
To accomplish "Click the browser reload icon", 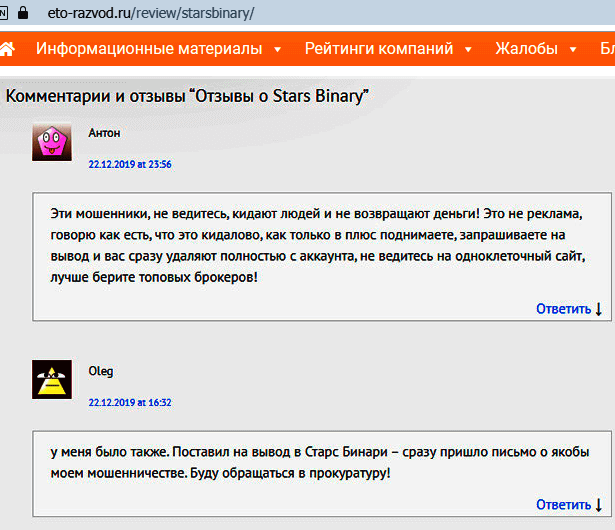I will [4, 15].
